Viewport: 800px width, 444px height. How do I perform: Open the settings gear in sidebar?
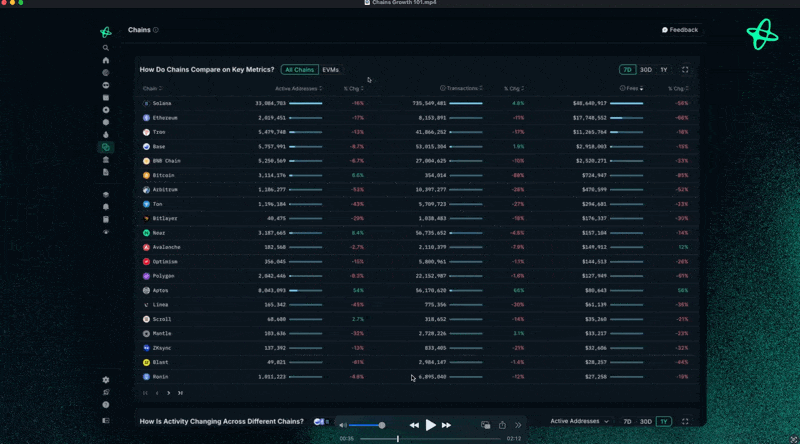tap(106, 380)
